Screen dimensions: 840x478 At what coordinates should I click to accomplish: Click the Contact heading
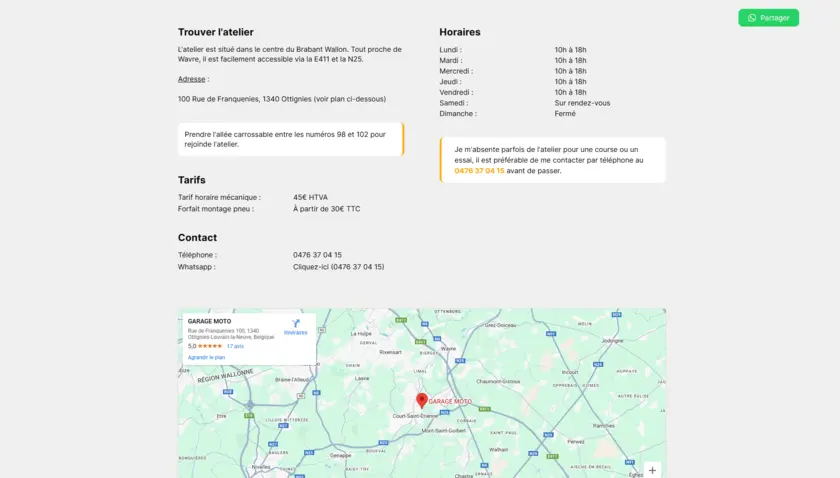[197, 237]
